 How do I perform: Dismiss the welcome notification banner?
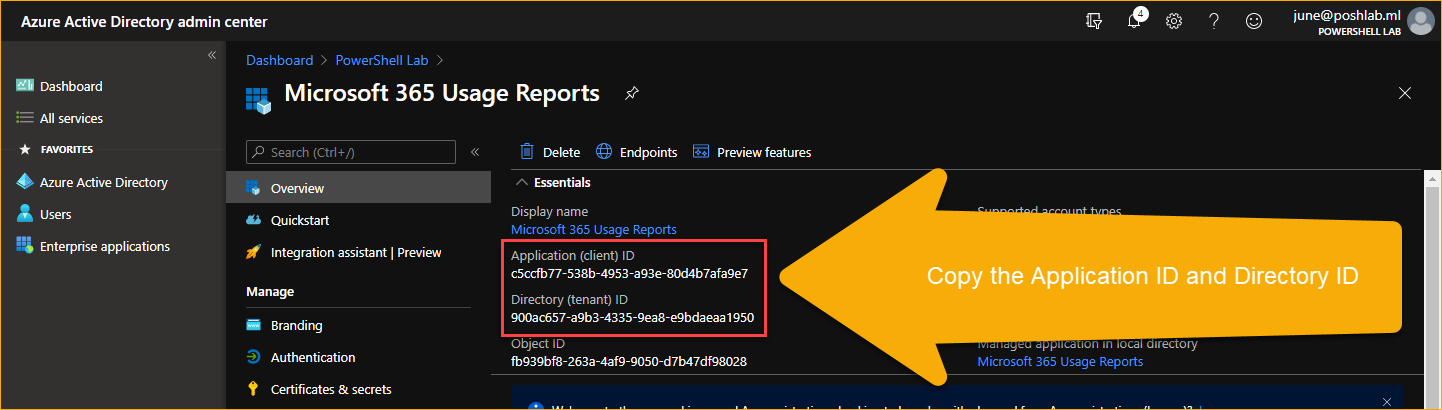[x=1387, y=402]
